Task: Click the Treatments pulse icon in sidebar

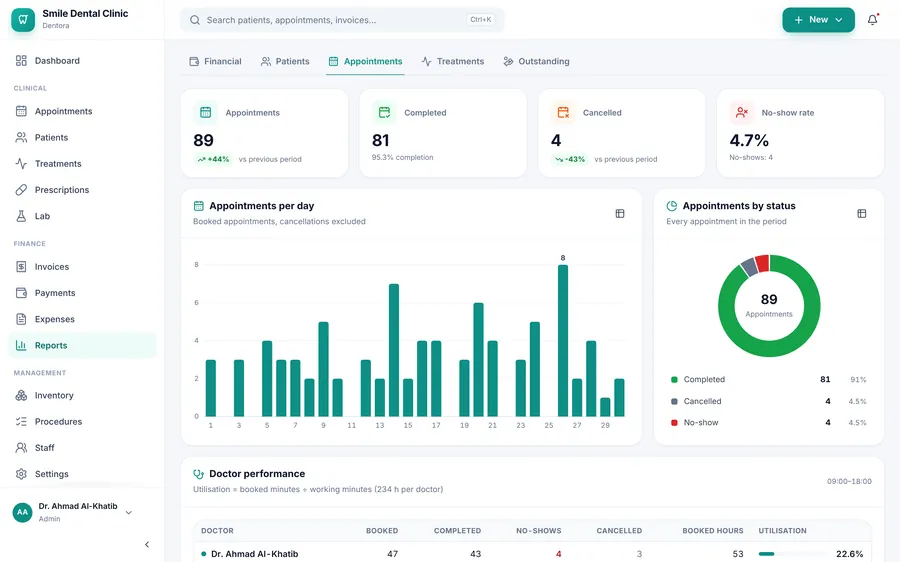Action: pos(21,164)
